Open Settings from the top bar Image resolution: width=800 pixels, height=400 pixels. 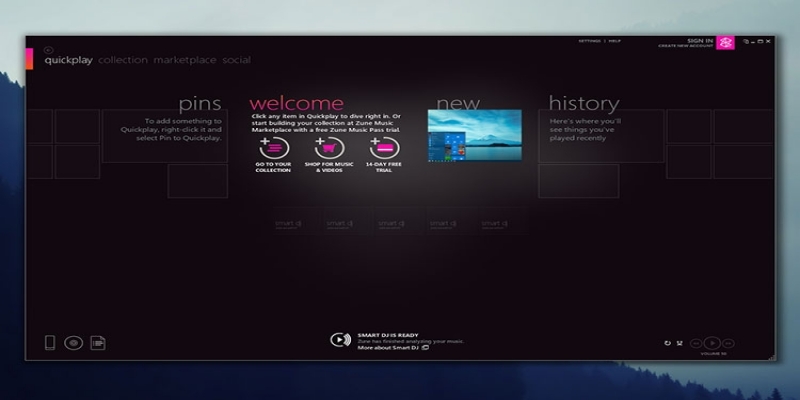590,41
